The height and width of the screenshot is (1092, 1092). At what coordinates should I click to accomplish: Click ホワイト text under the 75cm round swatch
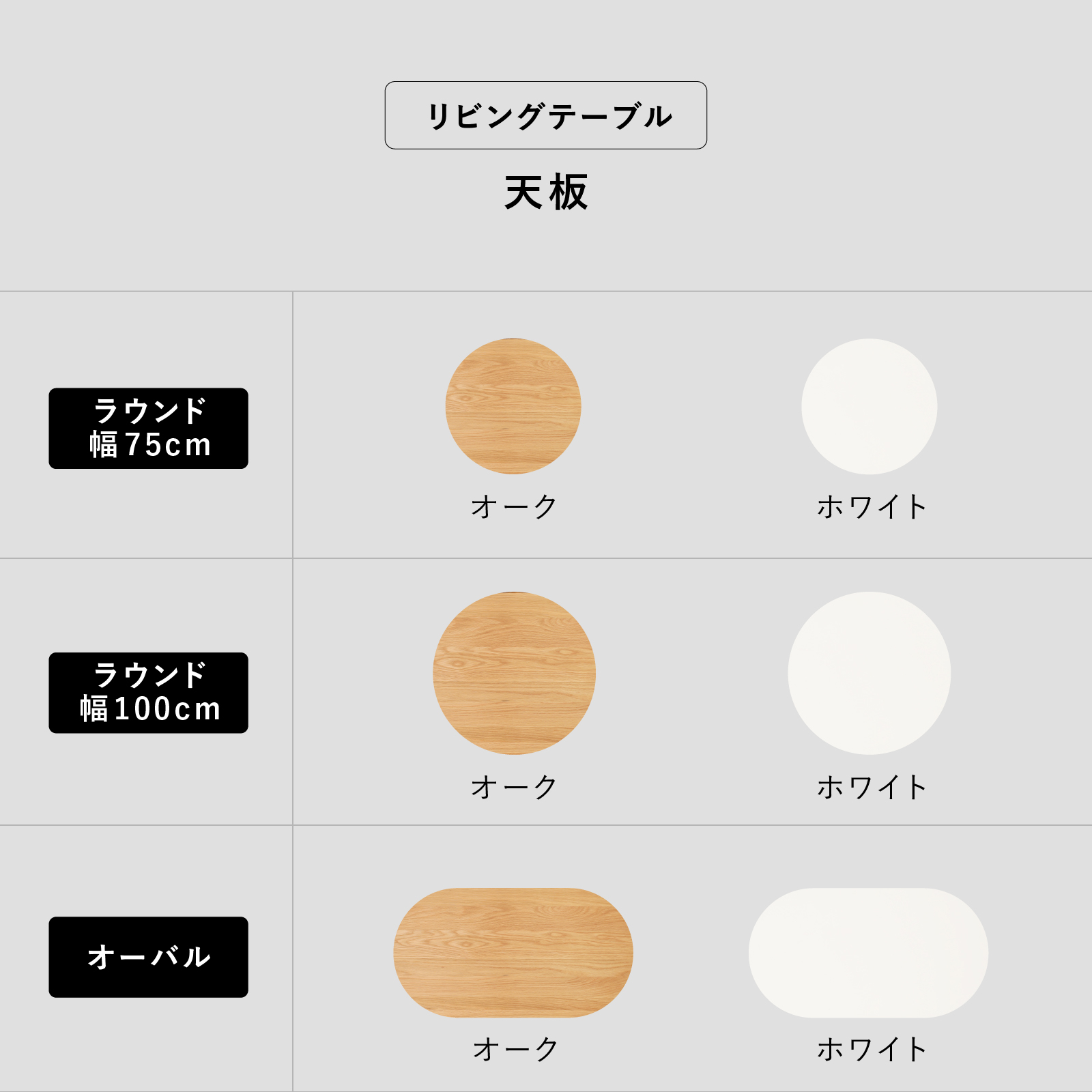point(872,507)
